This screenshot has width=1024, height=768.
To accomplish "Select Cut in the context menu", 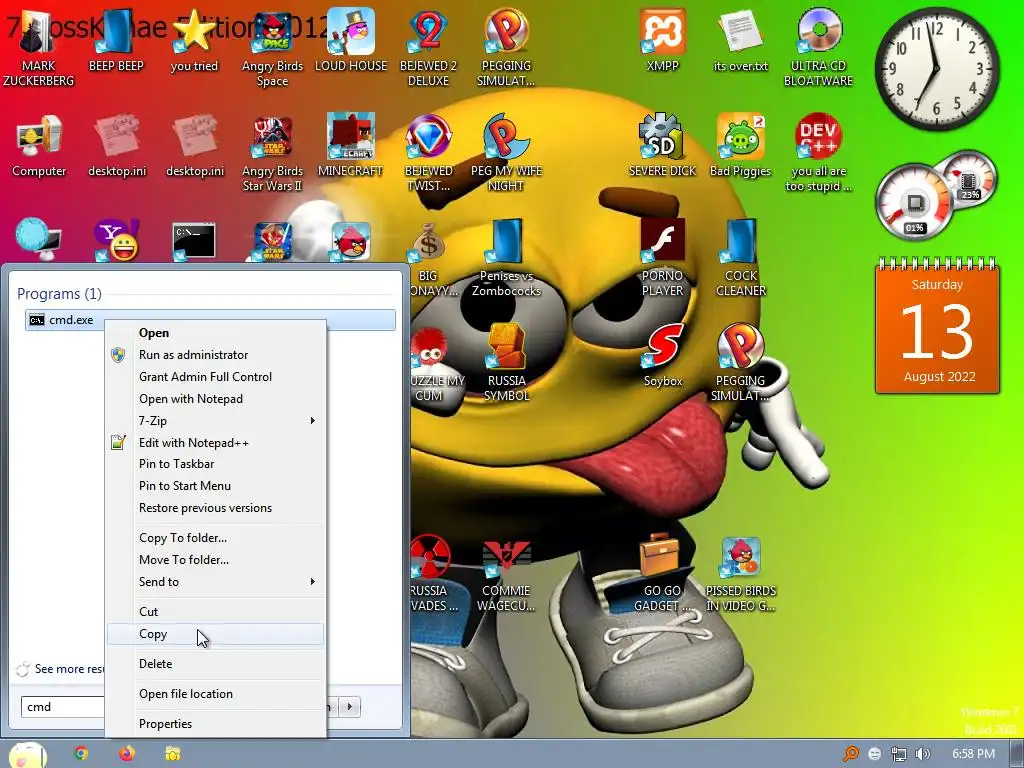I will coord(216,612).
